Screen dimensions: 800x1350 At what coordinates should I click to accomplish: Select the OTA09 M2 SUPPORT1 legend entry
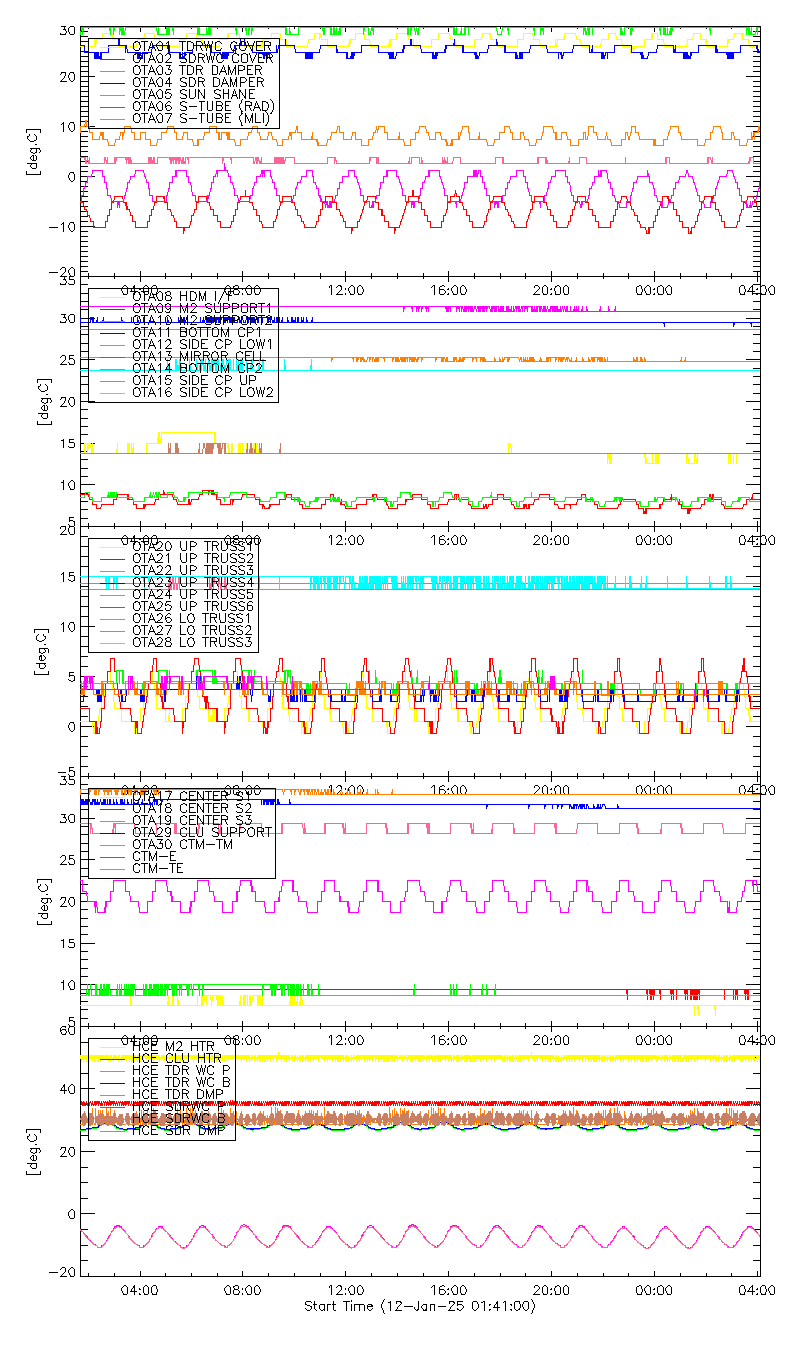(201, 308)
